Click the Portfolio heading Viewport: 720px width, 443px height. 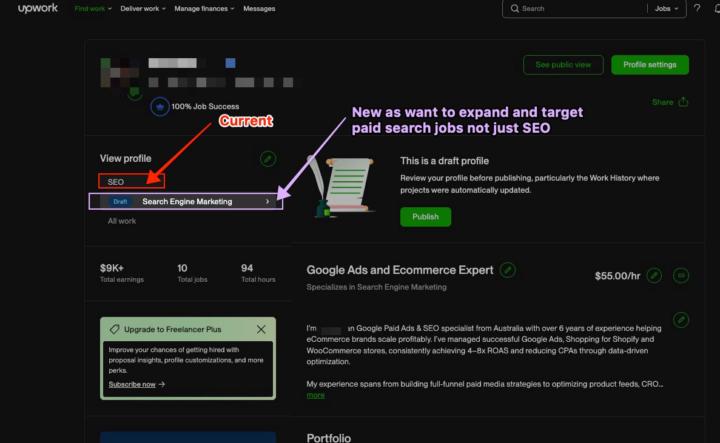[329, 437]
